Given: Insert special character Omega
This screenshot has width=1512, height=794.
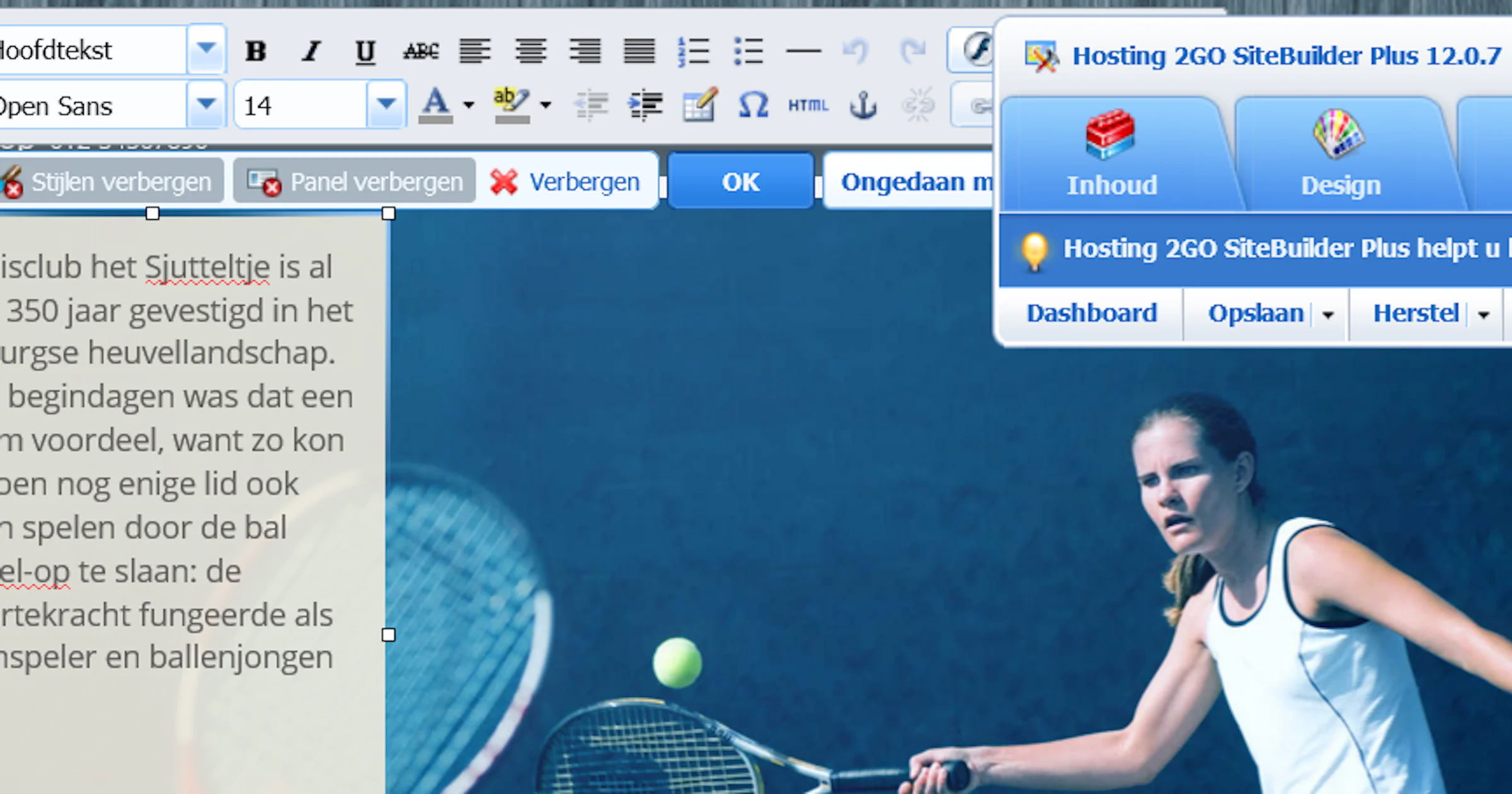Looking at the screenshot, I should tap(753, 105).
